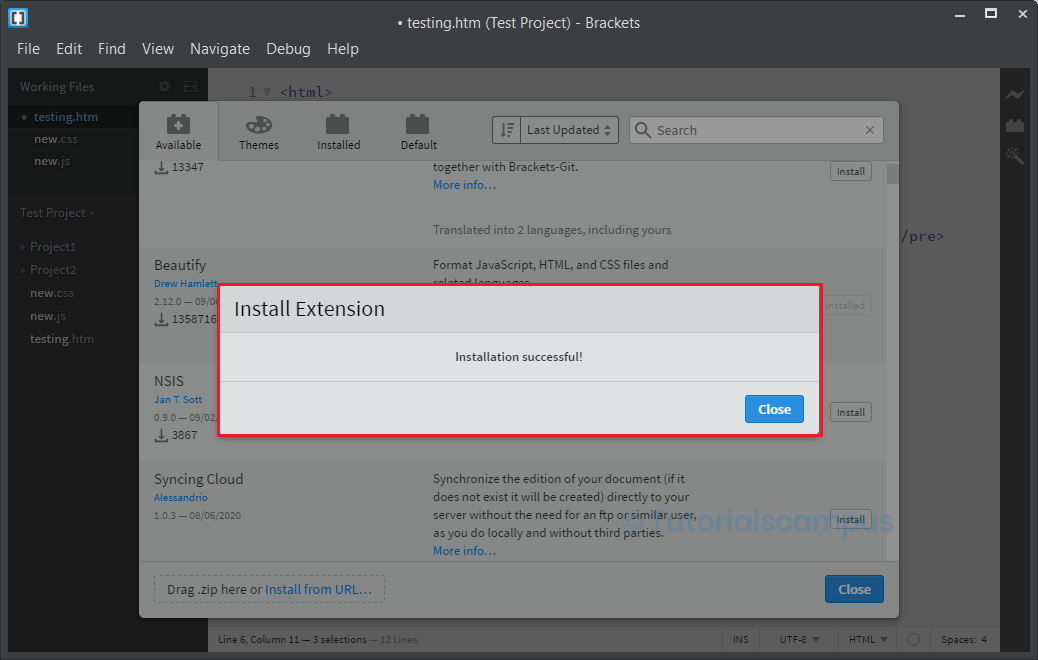Click the Install from URL link
The height and width of the screenshot is (660, 1038).
318,590
